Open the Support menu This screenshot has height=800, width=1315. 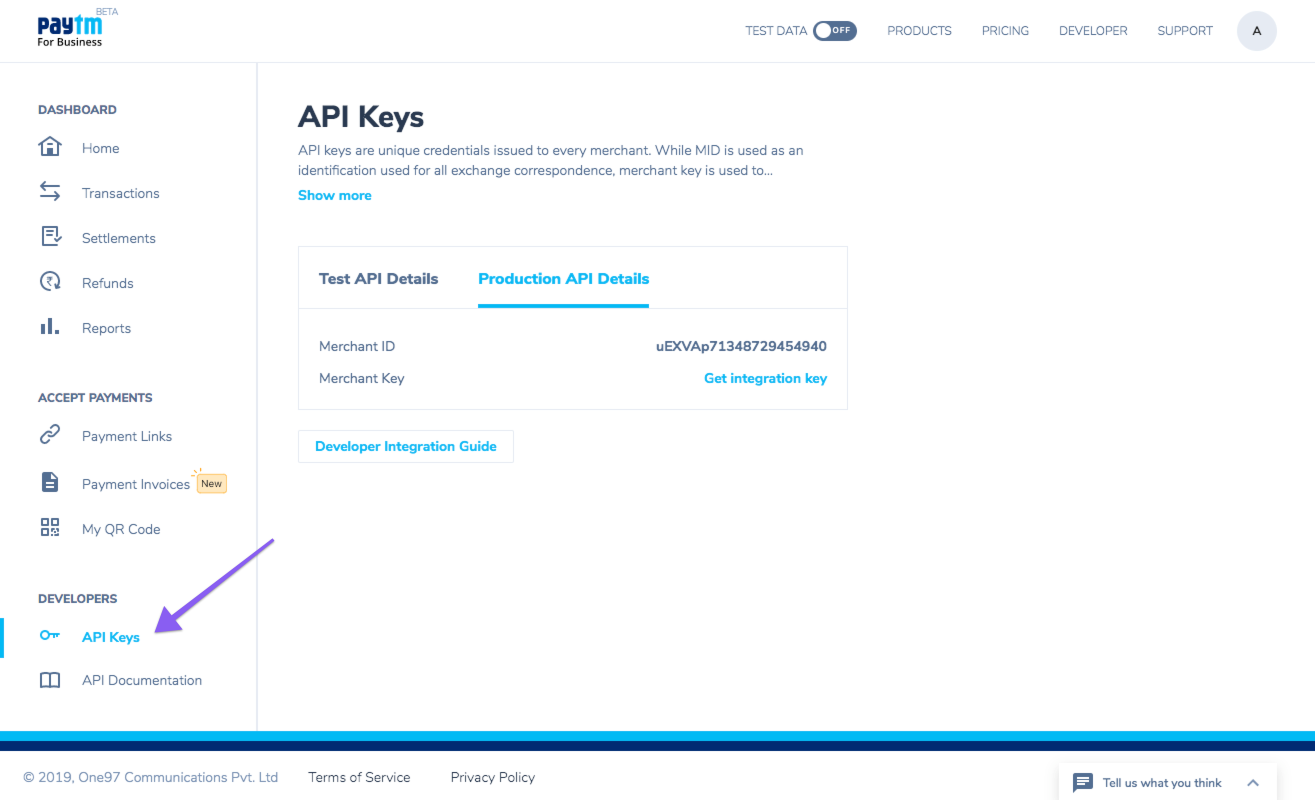click(x=1185, y=31)
